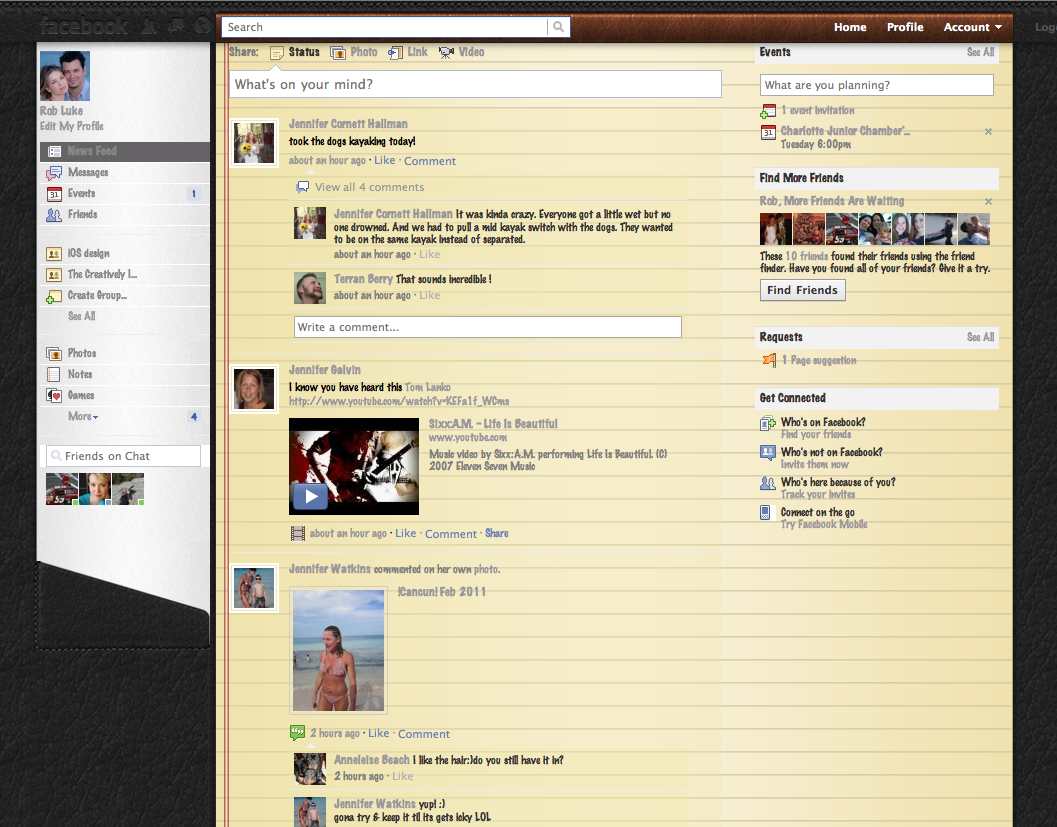The image size is (1057, 827).
Task: Click Connect on the go phone icon
Action: pos(765,513)
